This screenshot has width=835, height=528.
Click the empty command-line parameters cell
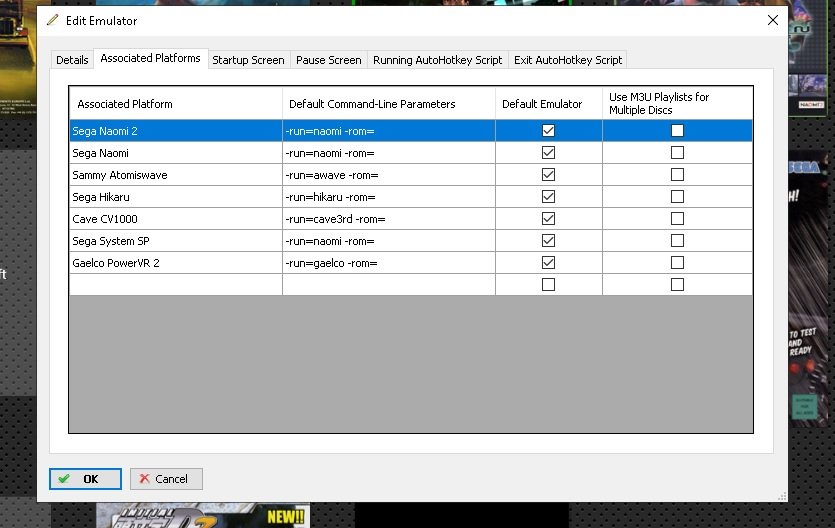pos(389,285)
